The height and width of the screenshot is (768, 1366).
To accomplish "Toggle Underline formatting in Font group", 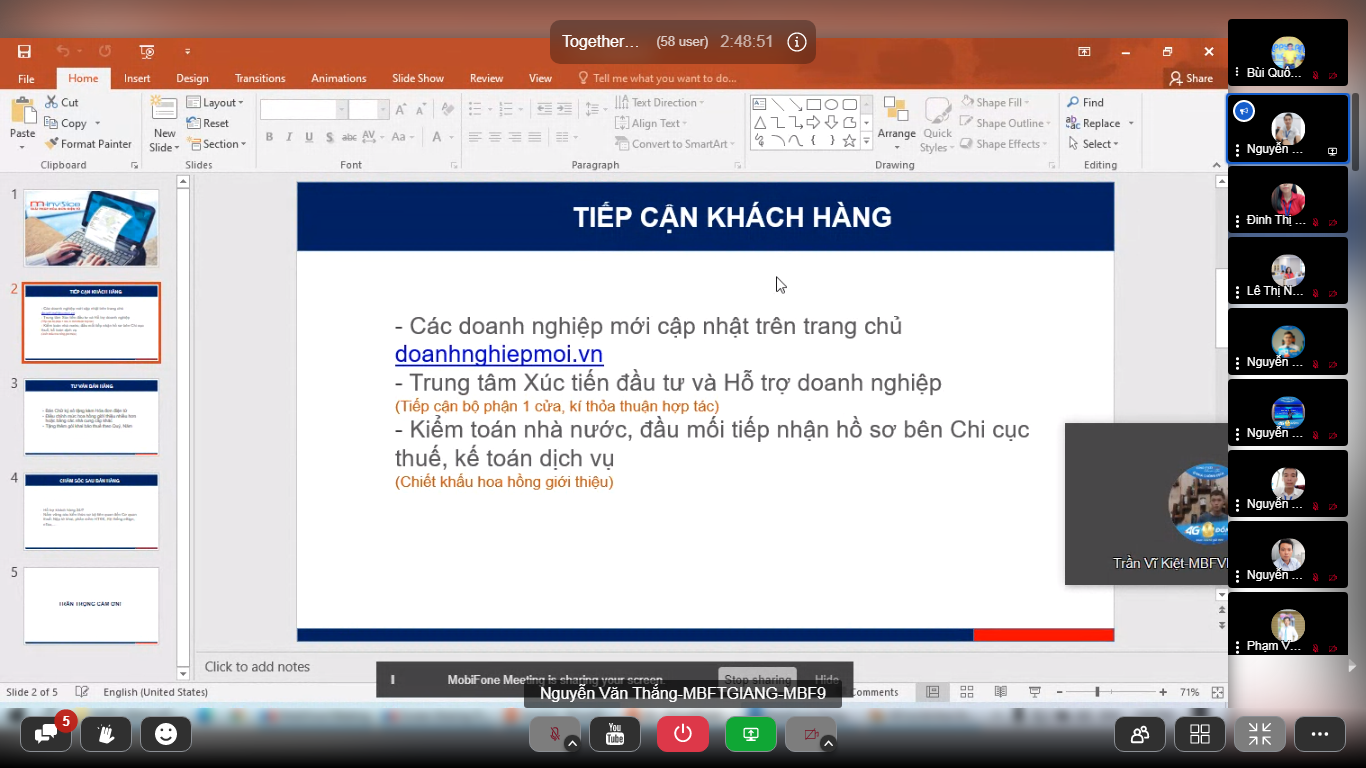I will pyautogui.click(x=309, y=137).
